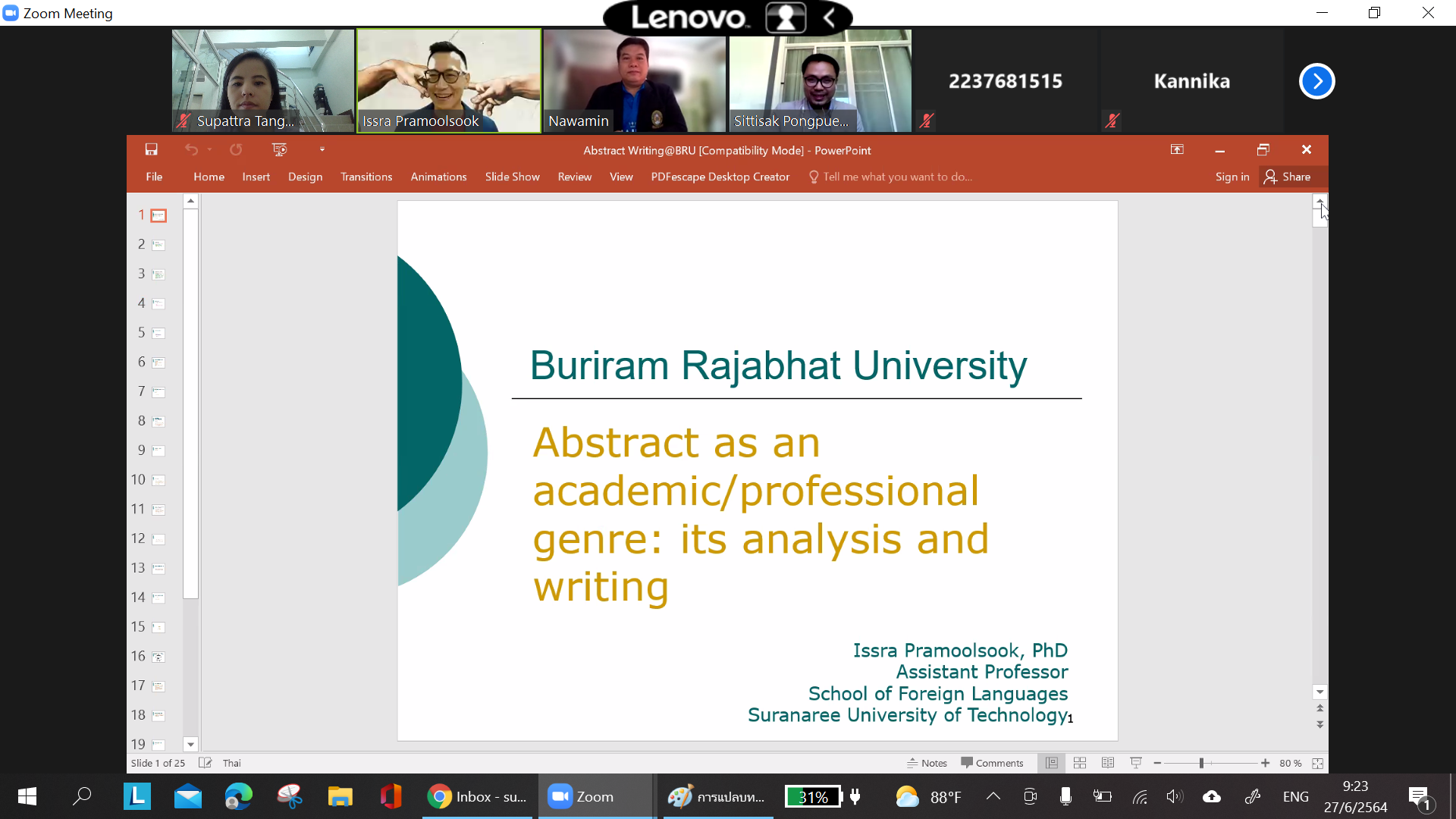This screenshot has height=819, width=1456.
Task: Switch to Normal view icon
Action: tap(1051, 763)
